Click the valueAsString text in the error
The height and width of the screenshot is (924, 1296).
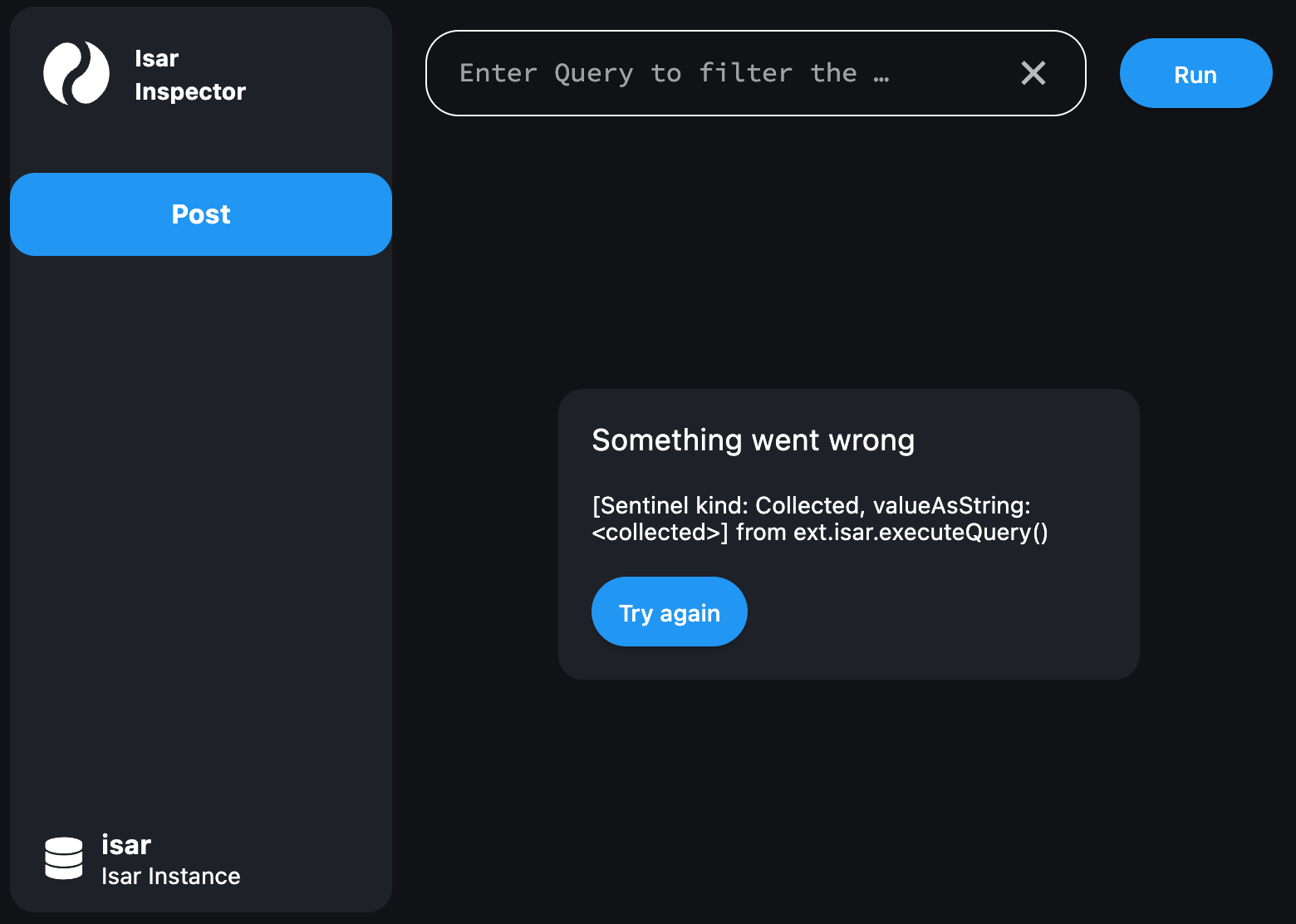point(952,505)
